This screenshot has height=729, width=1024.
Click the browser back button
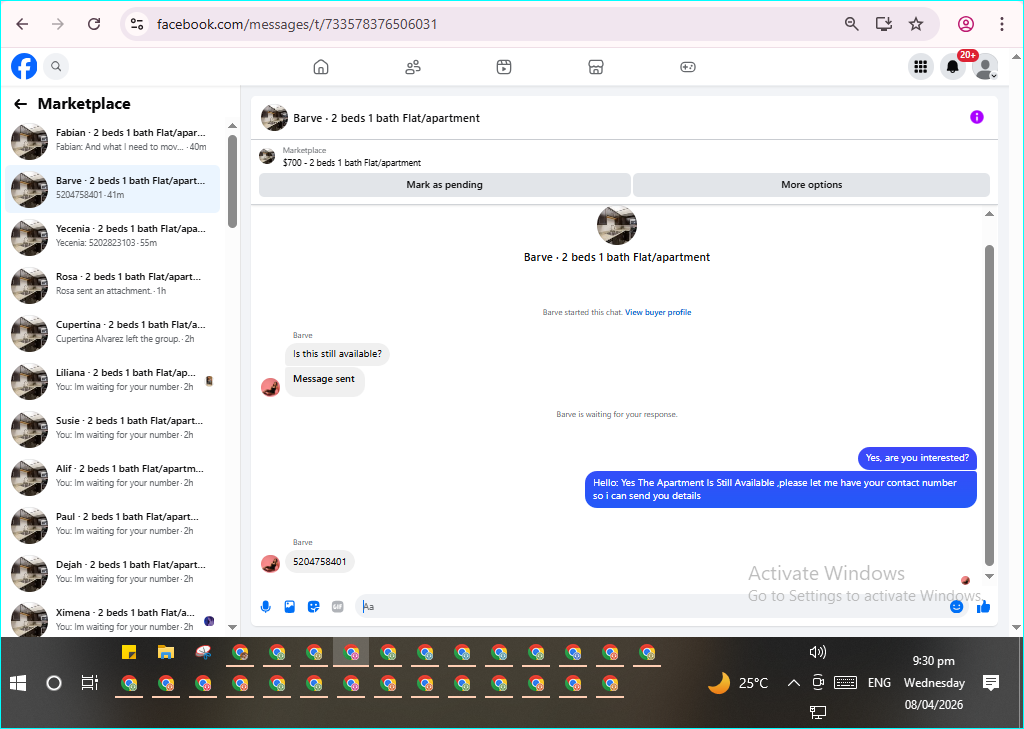tap(22, 24)
